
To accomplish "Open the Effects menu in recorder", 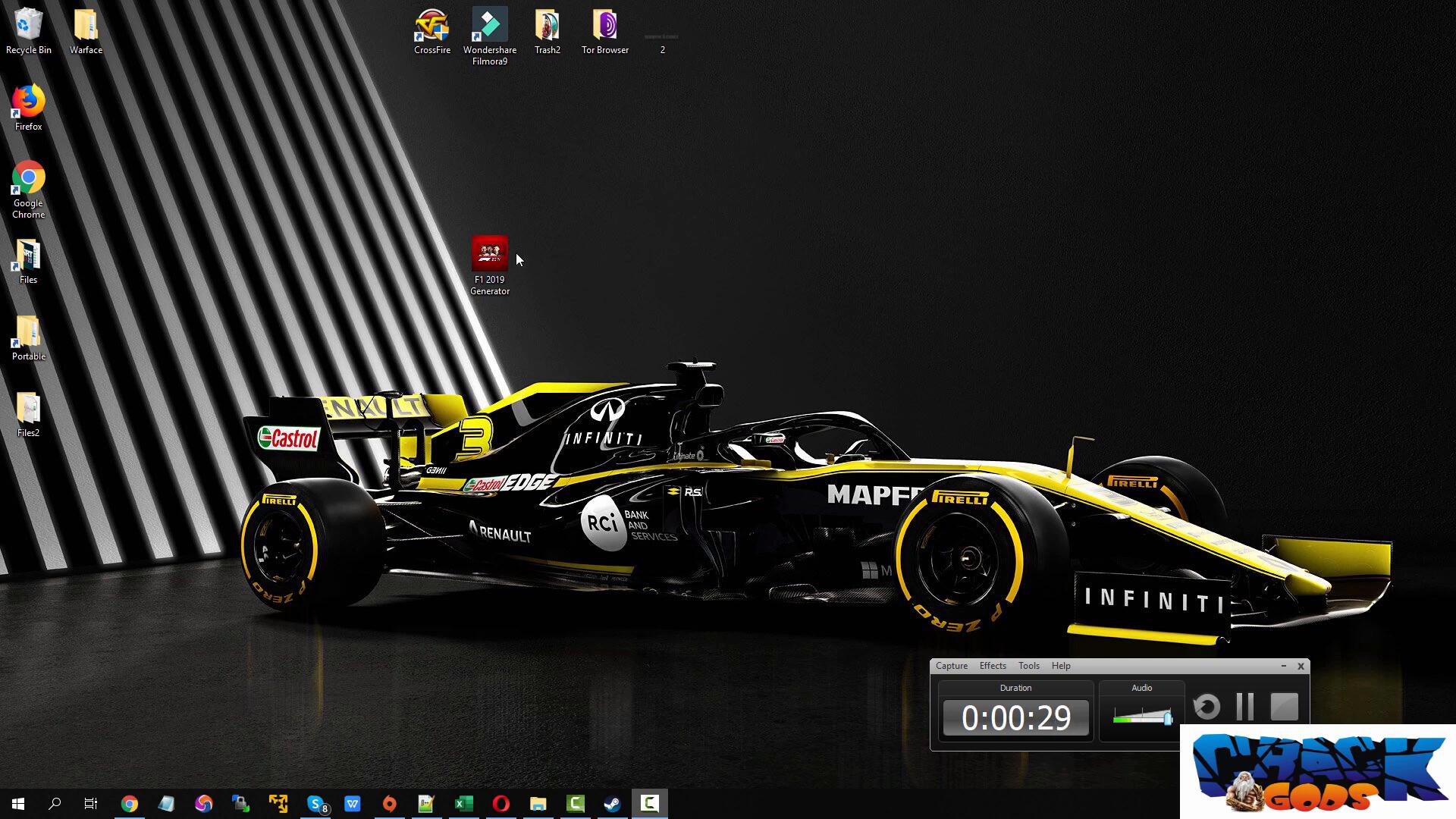I will [992, 666].
